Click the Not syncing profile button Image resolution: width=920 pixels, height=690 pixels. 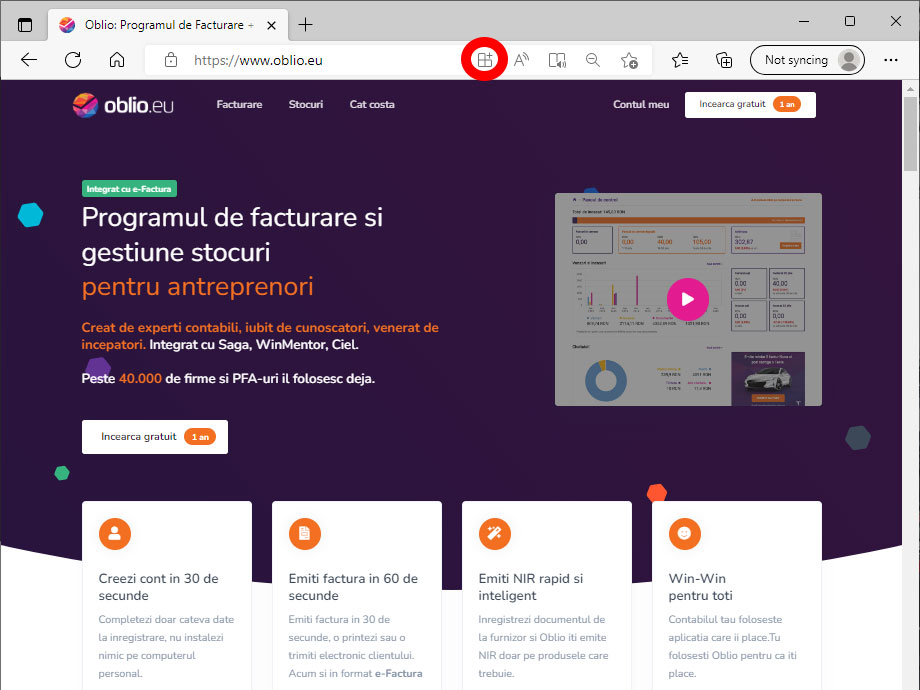tap(807, 60)
